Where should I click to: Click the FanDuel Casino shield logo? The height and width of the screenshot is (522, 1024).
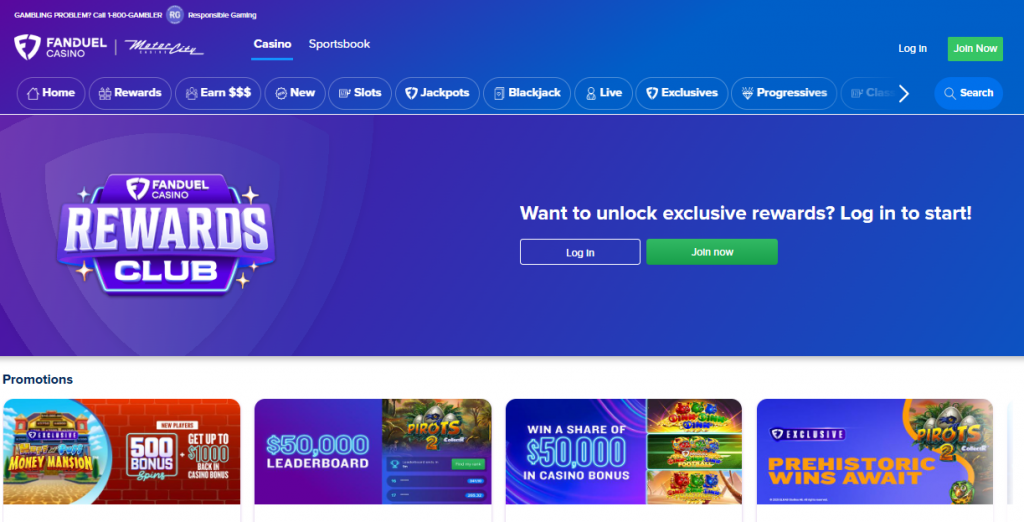27,47
